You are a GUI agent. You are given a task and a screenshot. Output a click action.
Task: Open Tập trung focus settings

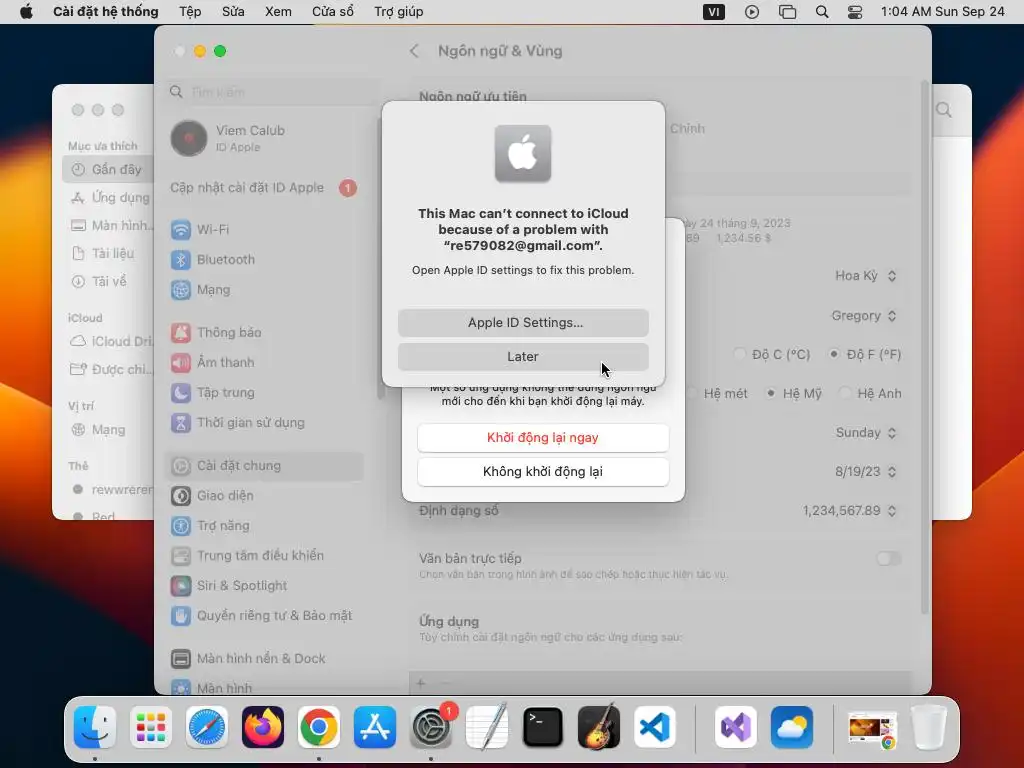[264, 392]
